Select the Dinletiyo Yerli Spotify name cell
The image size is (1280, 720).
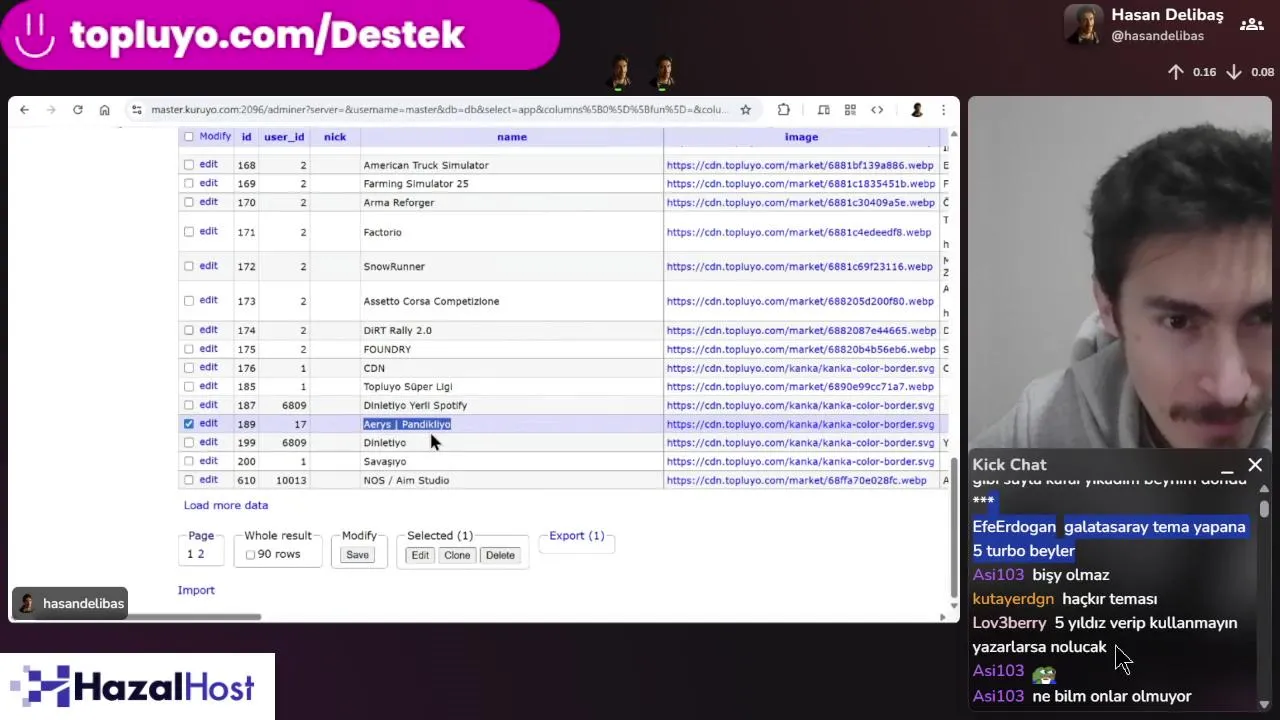[511, 405]
